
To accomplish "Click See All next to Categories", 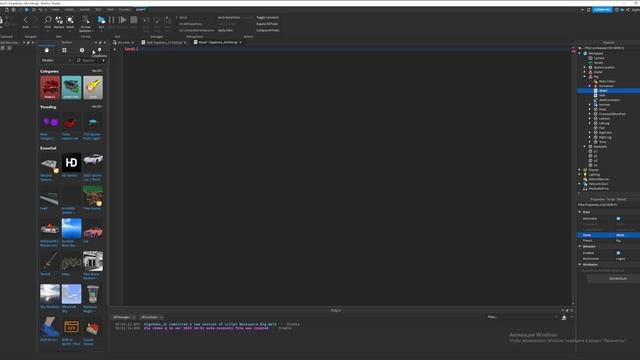I will click(97, 71).
